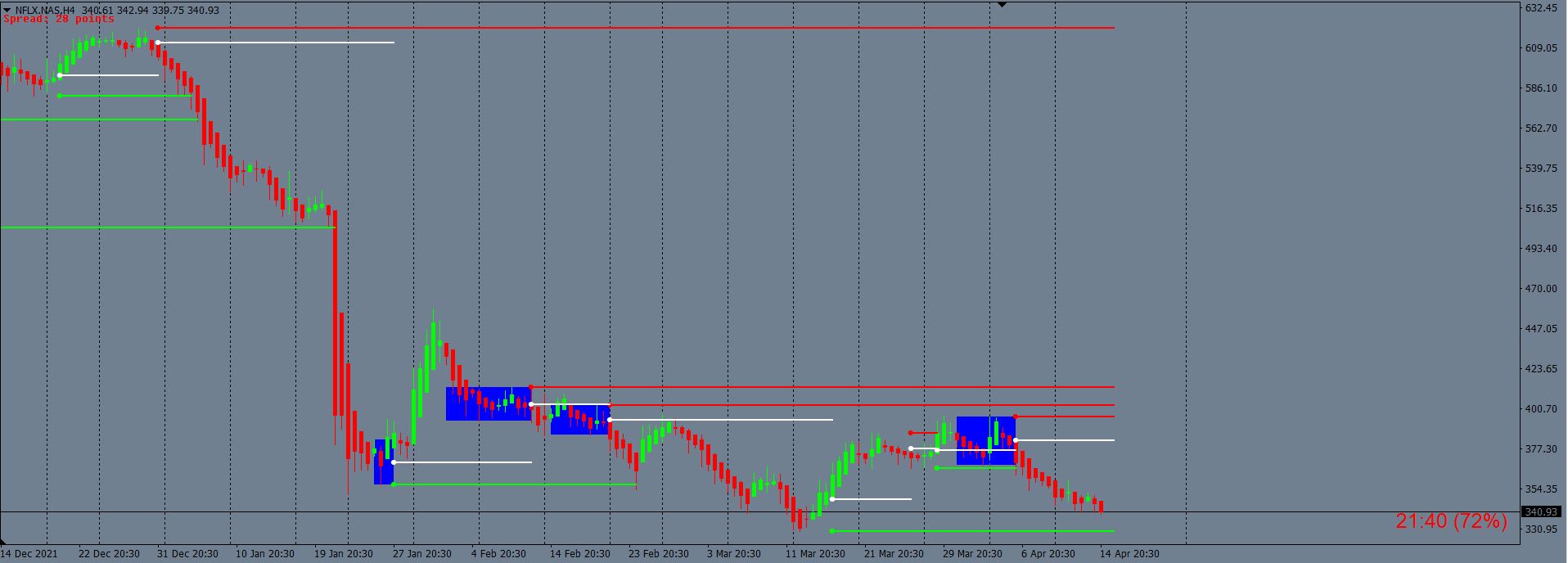Click the 493.40 price scale label
Viewport: 1568px width, 563px height.
click(1541, 249)
